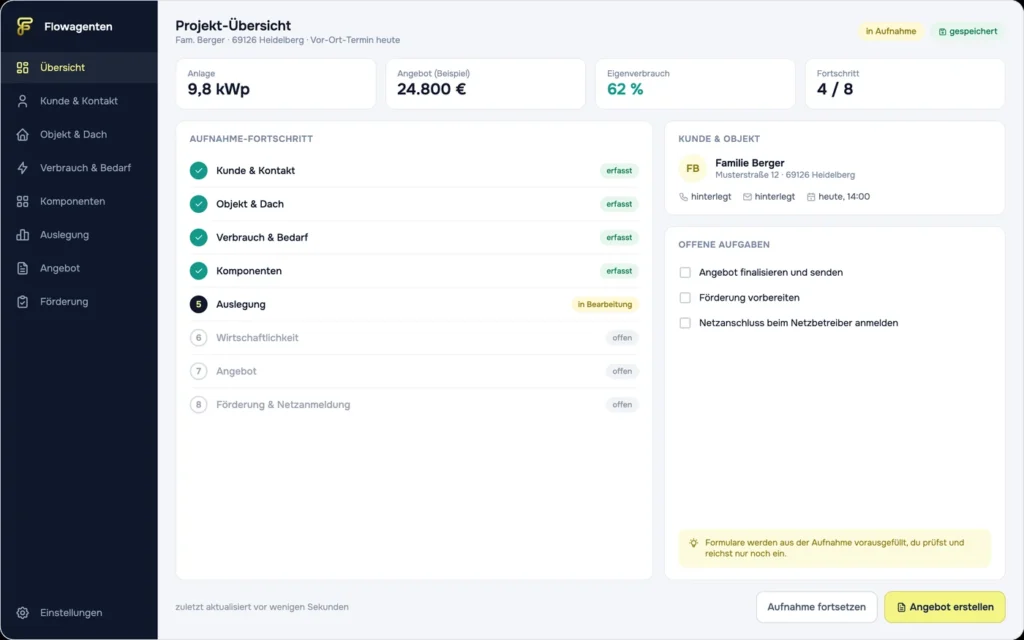The image size is (1024, 640).
Task: Check 'Netzanschluss beim Netzbetreiber anmelden' task
Action: 685,323
